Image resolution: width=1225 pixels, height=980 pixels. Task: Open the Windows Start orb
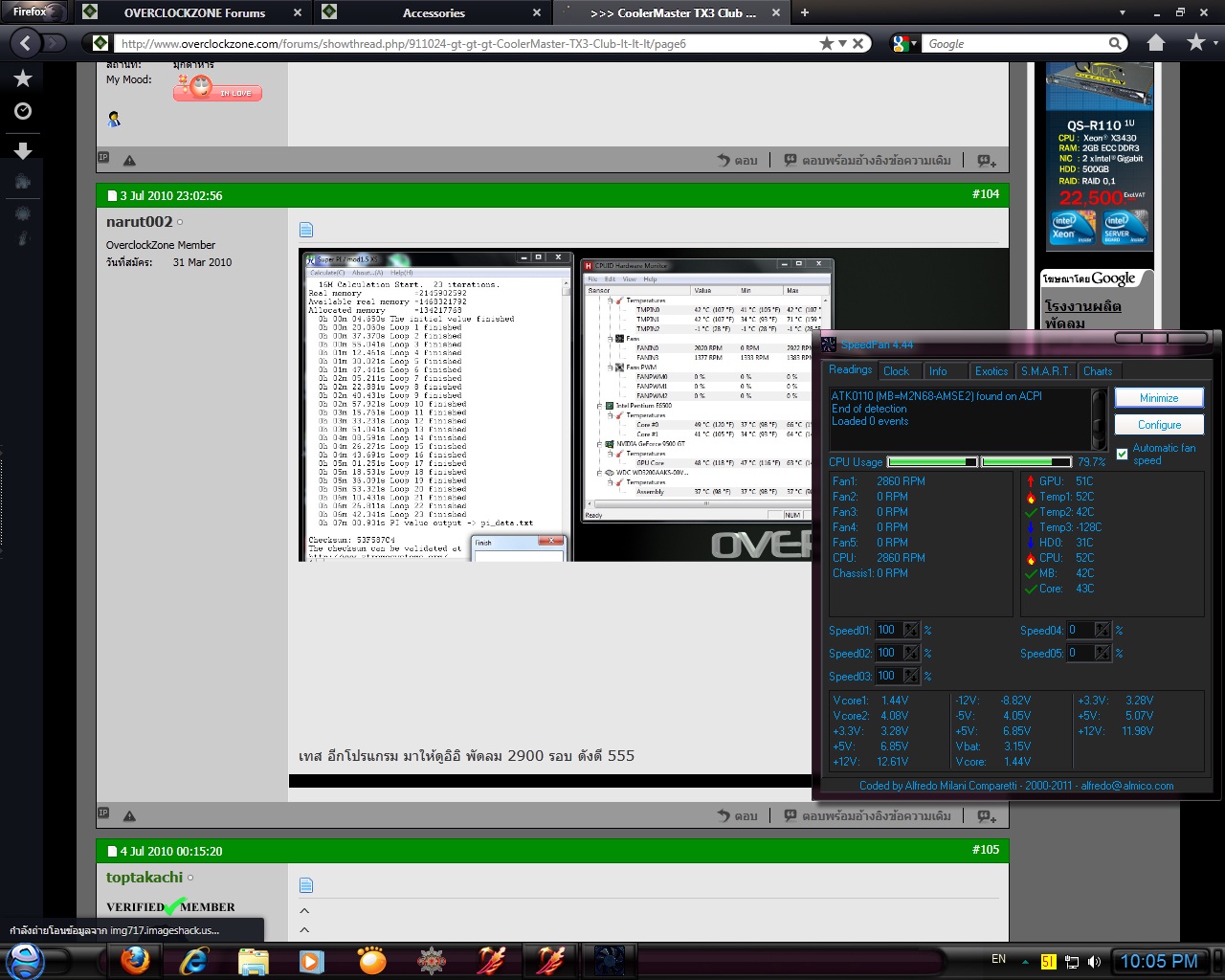coord(26,960)
